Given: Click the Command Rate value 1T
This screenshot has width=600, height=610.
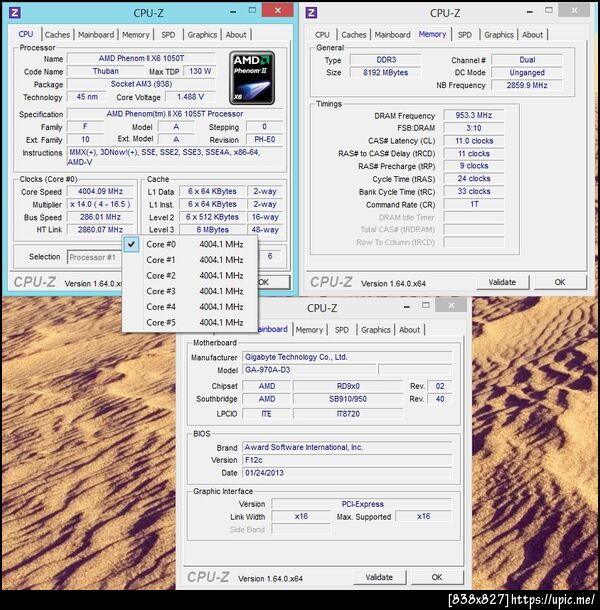Looking at the screenshot, I should [x=474, y=204].
